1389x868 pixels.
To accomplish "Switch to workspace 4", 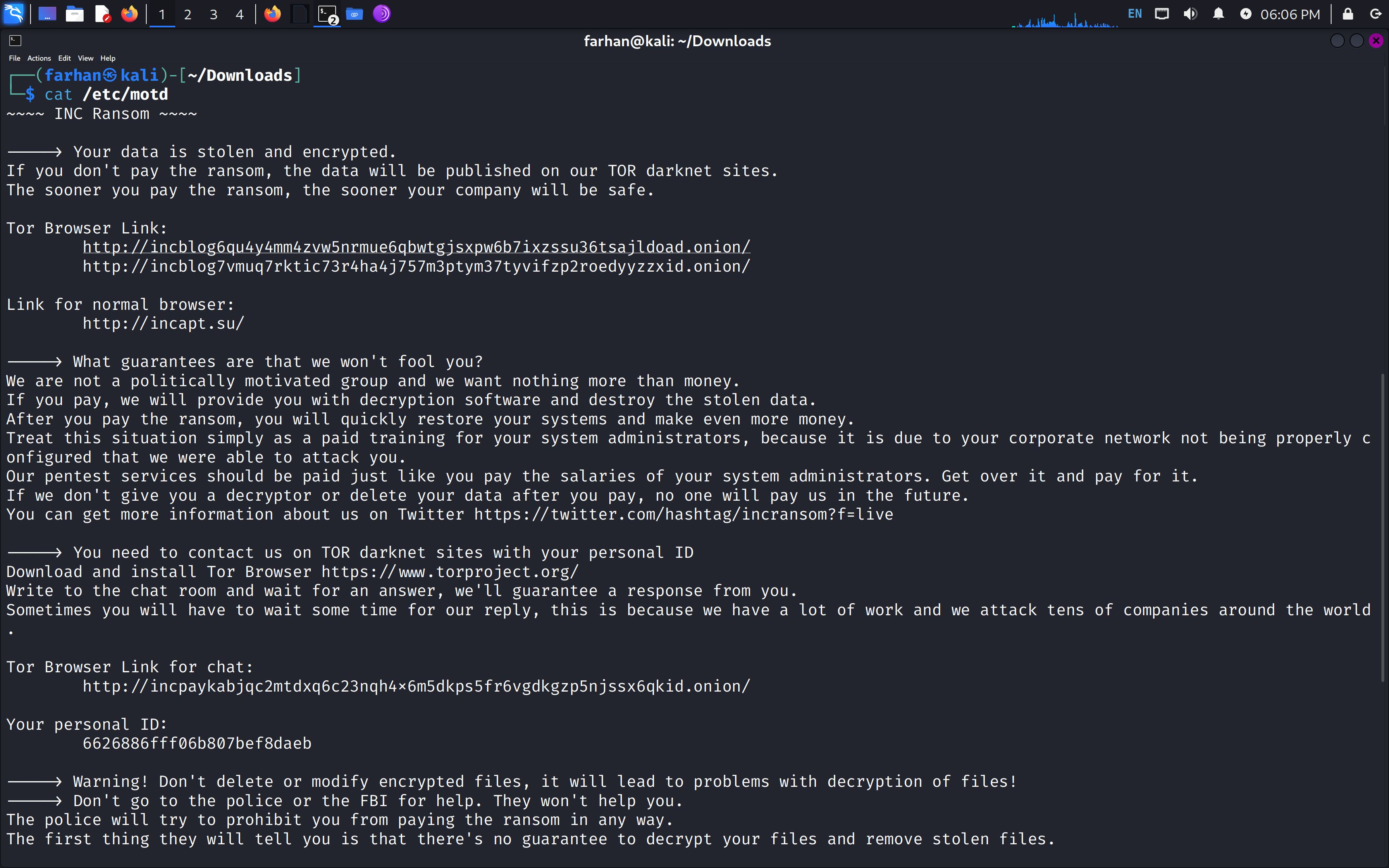I will tap(240, 14).
